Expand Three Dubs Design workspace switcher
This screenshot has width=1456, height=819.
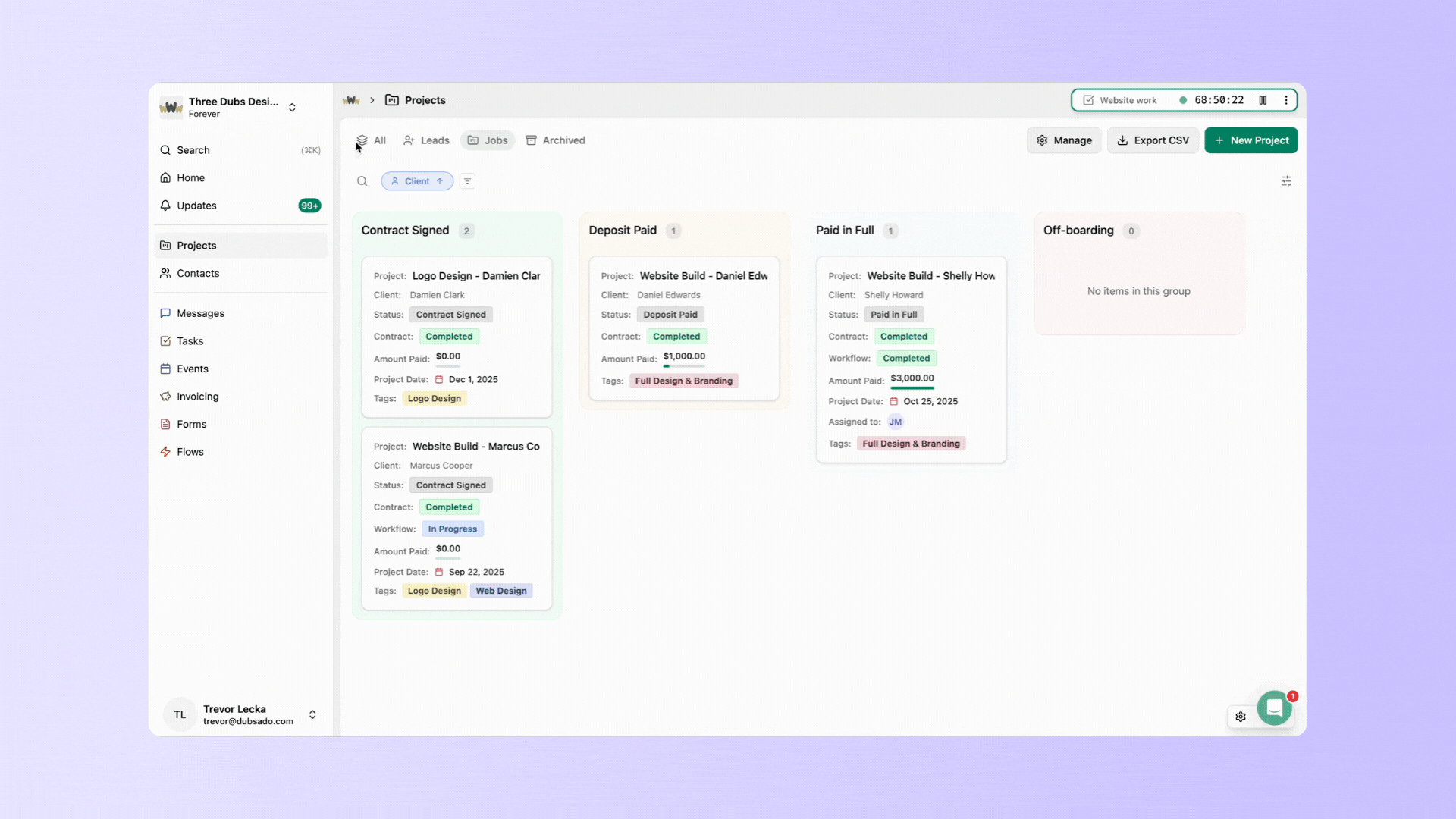(x=292, y=108)
